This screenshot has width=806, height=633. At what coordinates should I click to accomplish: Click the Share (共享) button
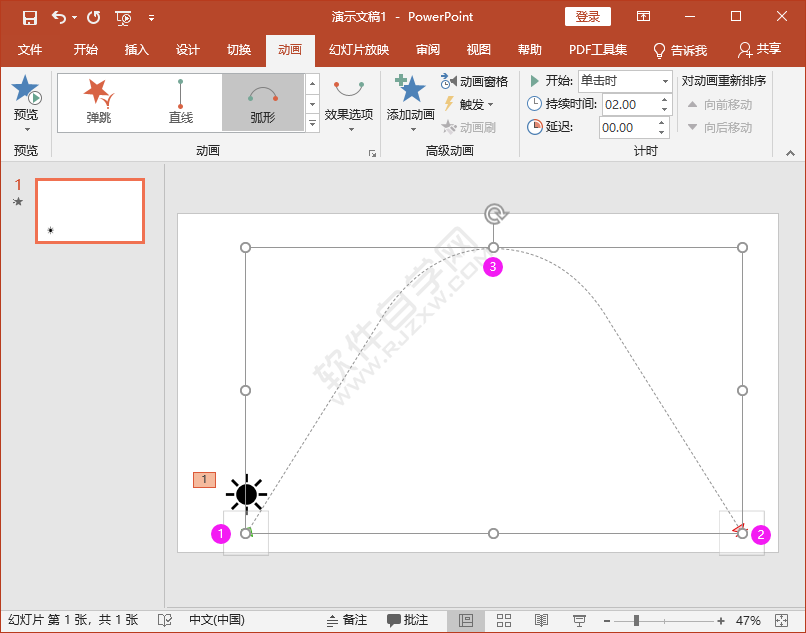(759, 50)
